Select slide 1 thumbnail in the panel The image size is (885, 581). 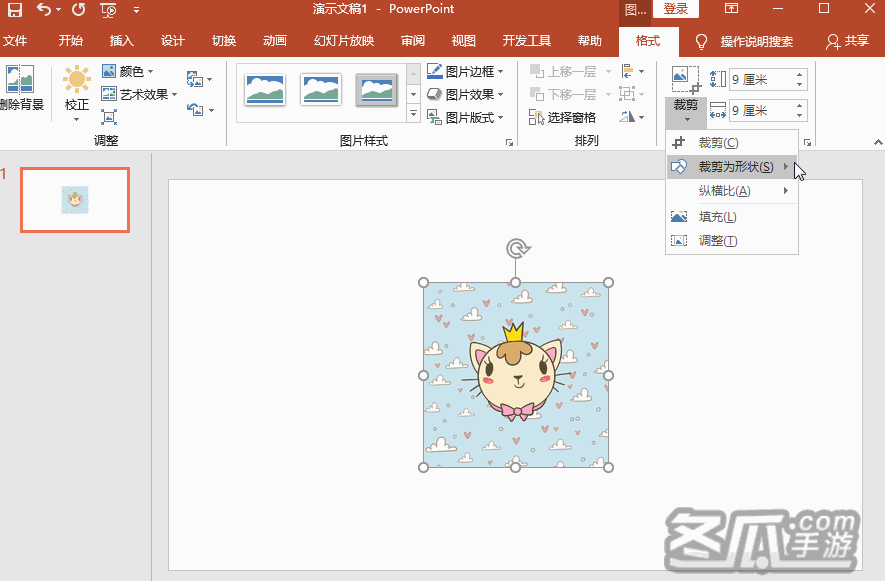[75, 200]
